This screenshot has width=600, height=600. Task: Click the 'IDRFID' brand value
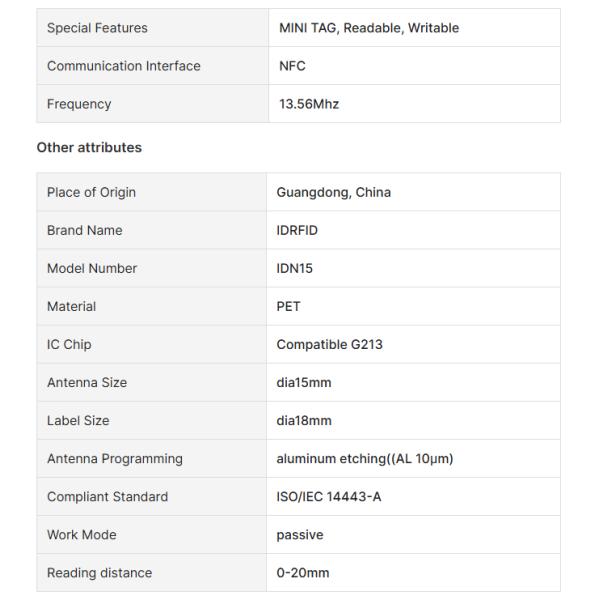[297, 230]
